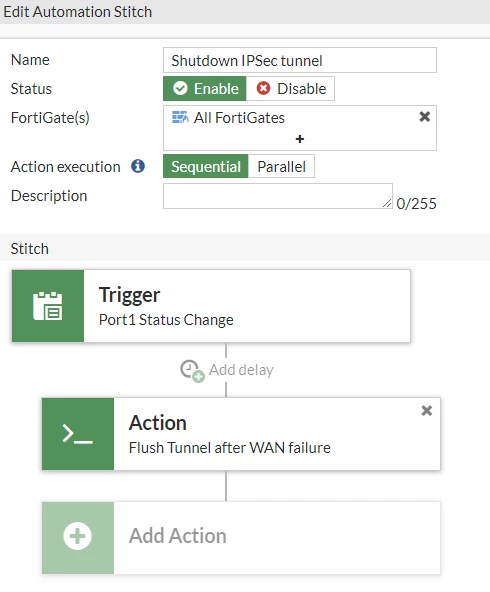Set Status to Enable
Screen dimensions: 490x592
pyautogui.click(x=205, y=89)
